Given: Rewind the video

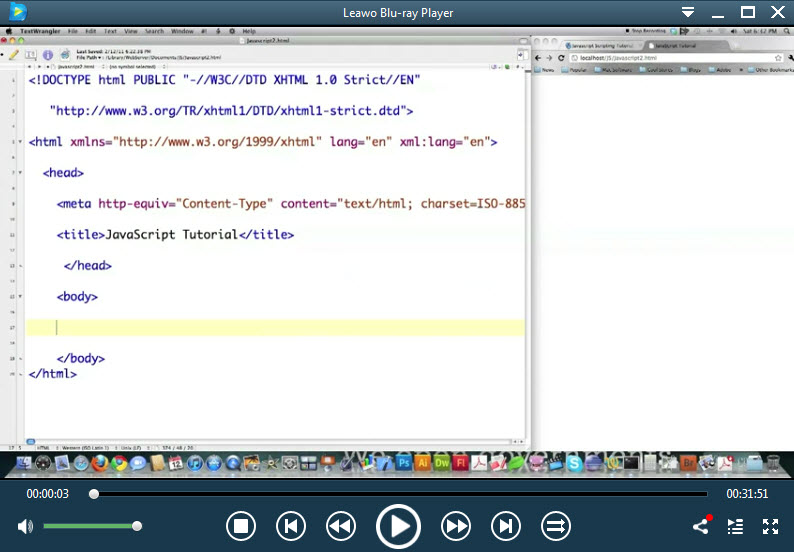Looking at the screenshot, I should (341, 527).
